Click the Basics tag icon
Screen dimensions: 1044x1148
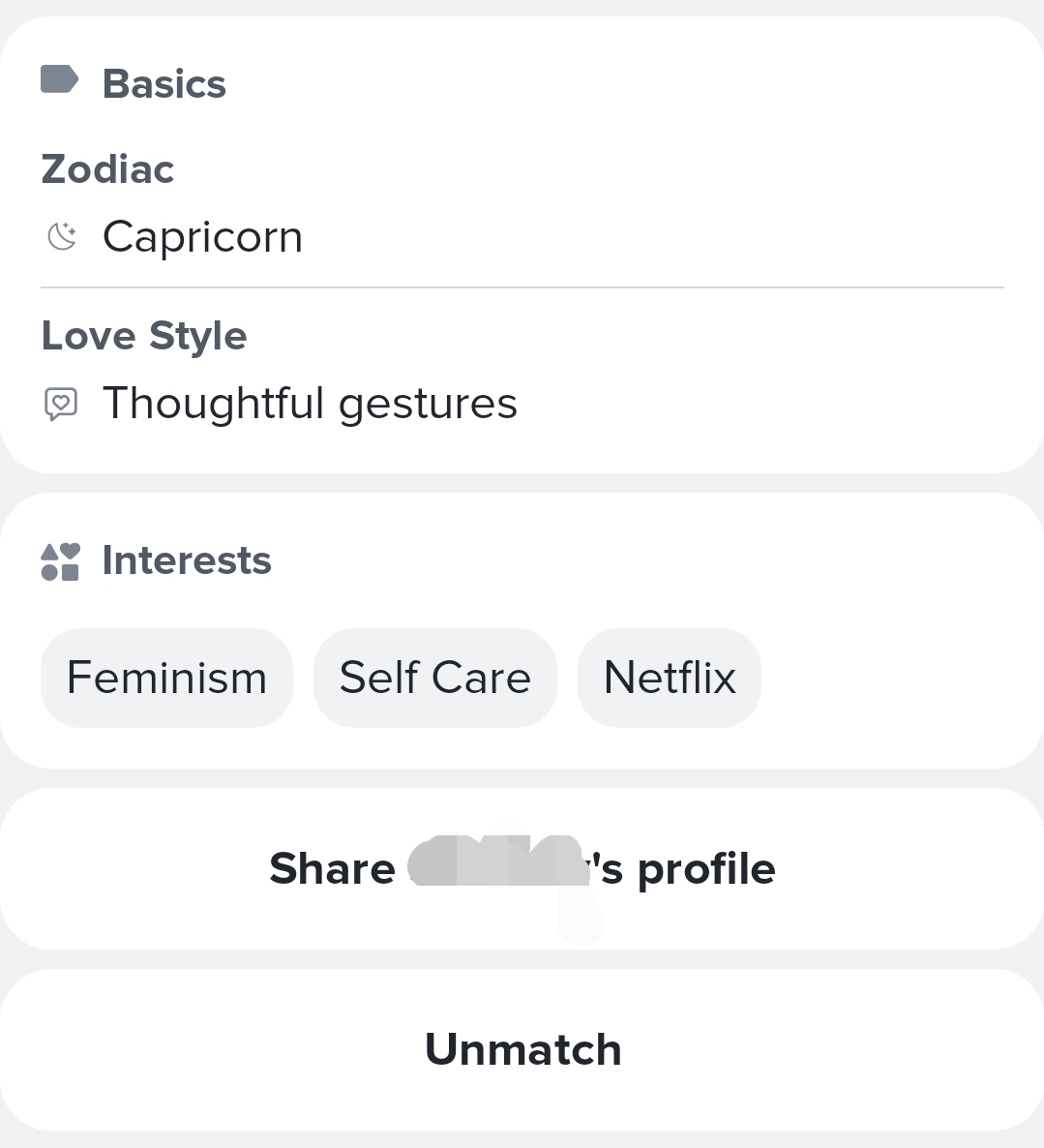59,79
